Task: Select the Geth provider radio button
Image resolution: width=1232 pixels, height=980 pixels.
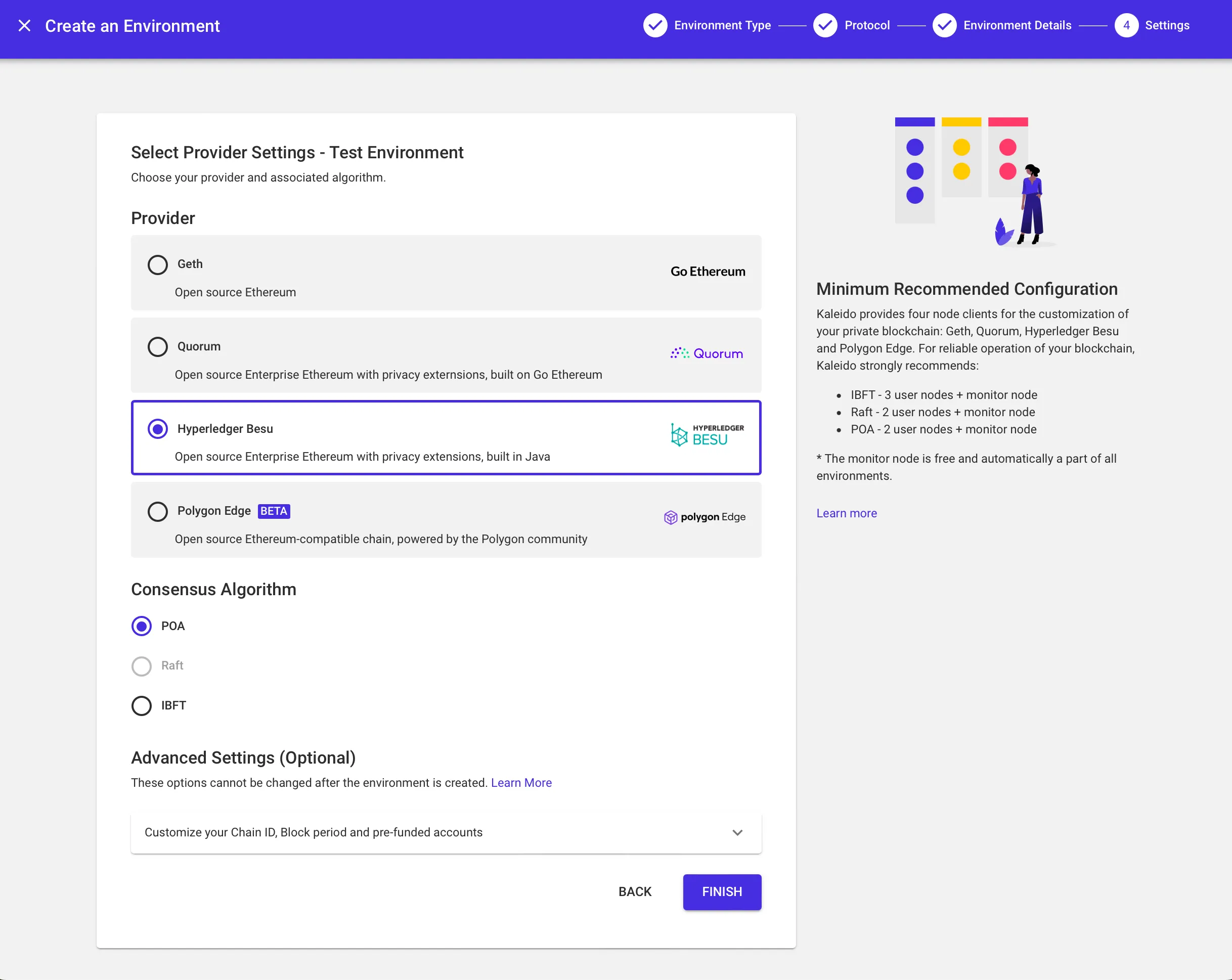Action: 158,264
